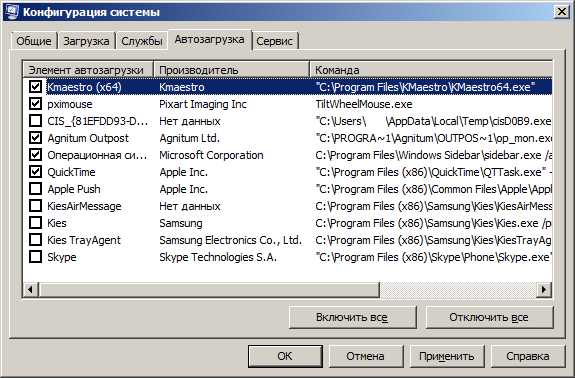Click the op_mon.exe command path
575x378 pixels.
433,138
